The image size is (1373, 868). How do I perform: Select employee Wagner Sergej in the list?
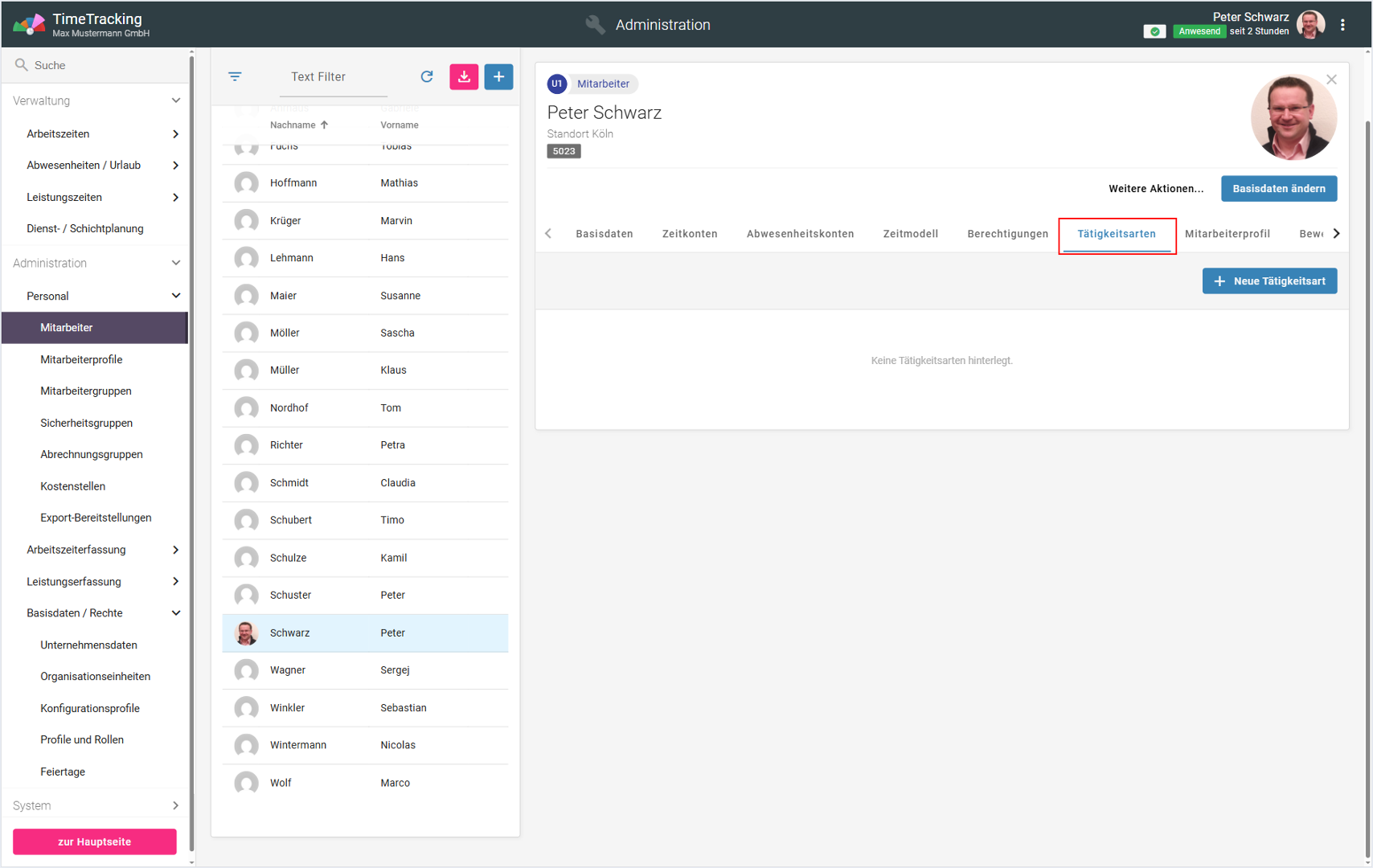365,670
